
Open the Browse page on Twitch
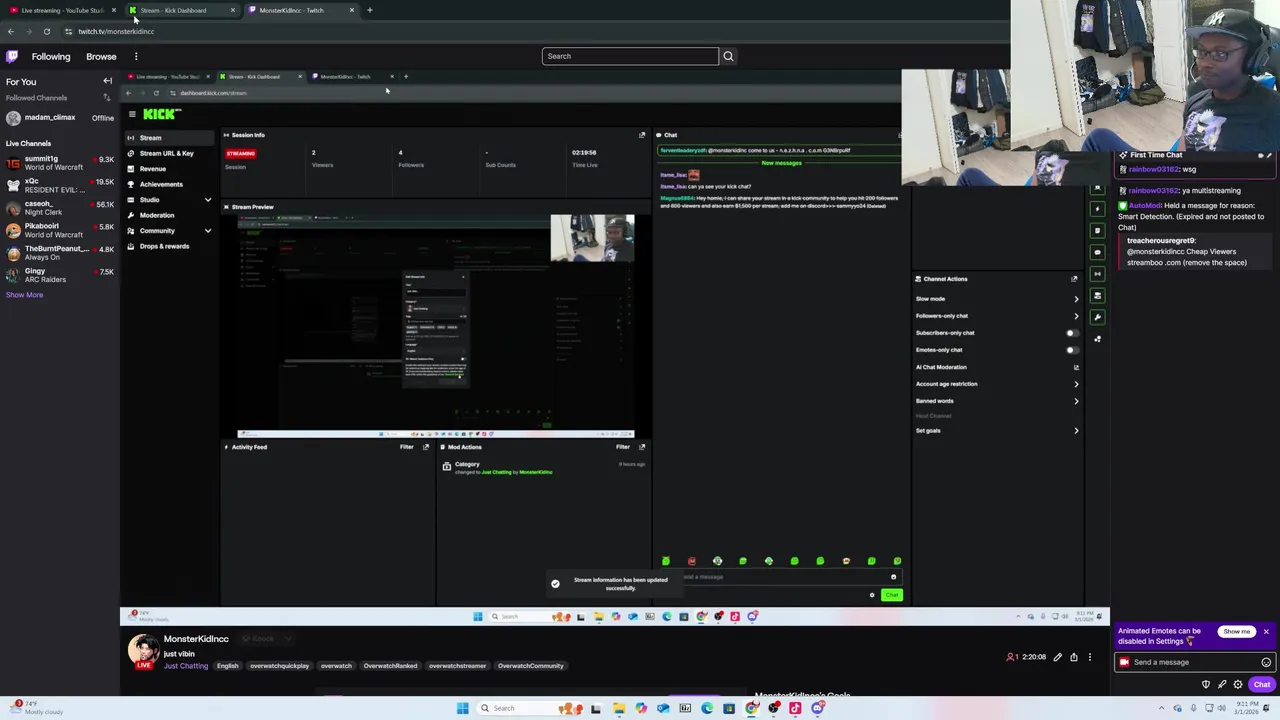(x=101, y=57)
